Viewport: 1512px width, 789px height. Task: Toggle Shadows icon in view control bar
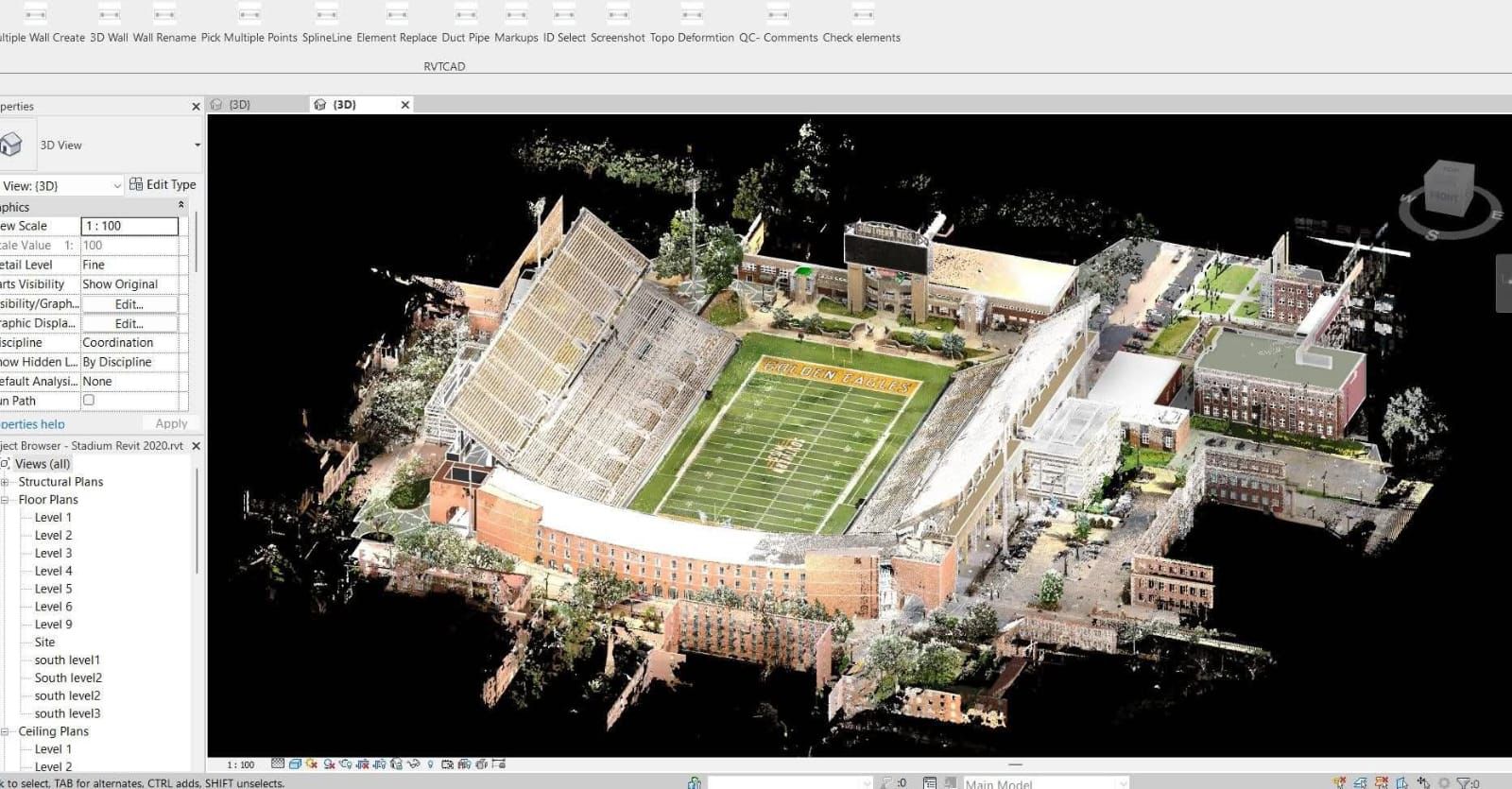[x=330, y=763]
